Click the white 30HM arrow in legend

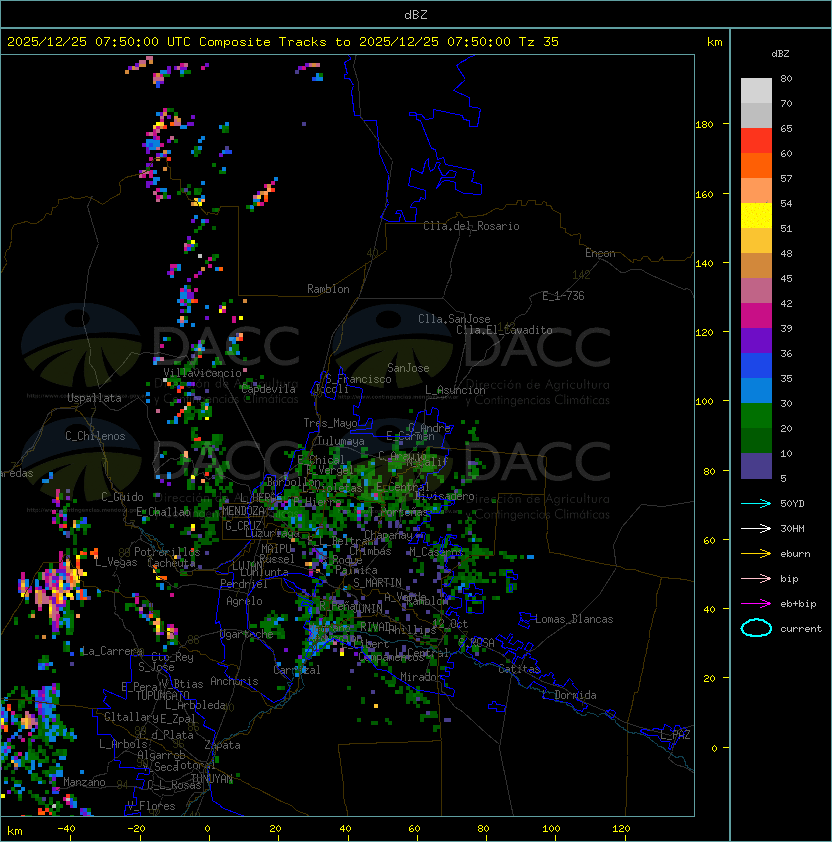(756, 528)
